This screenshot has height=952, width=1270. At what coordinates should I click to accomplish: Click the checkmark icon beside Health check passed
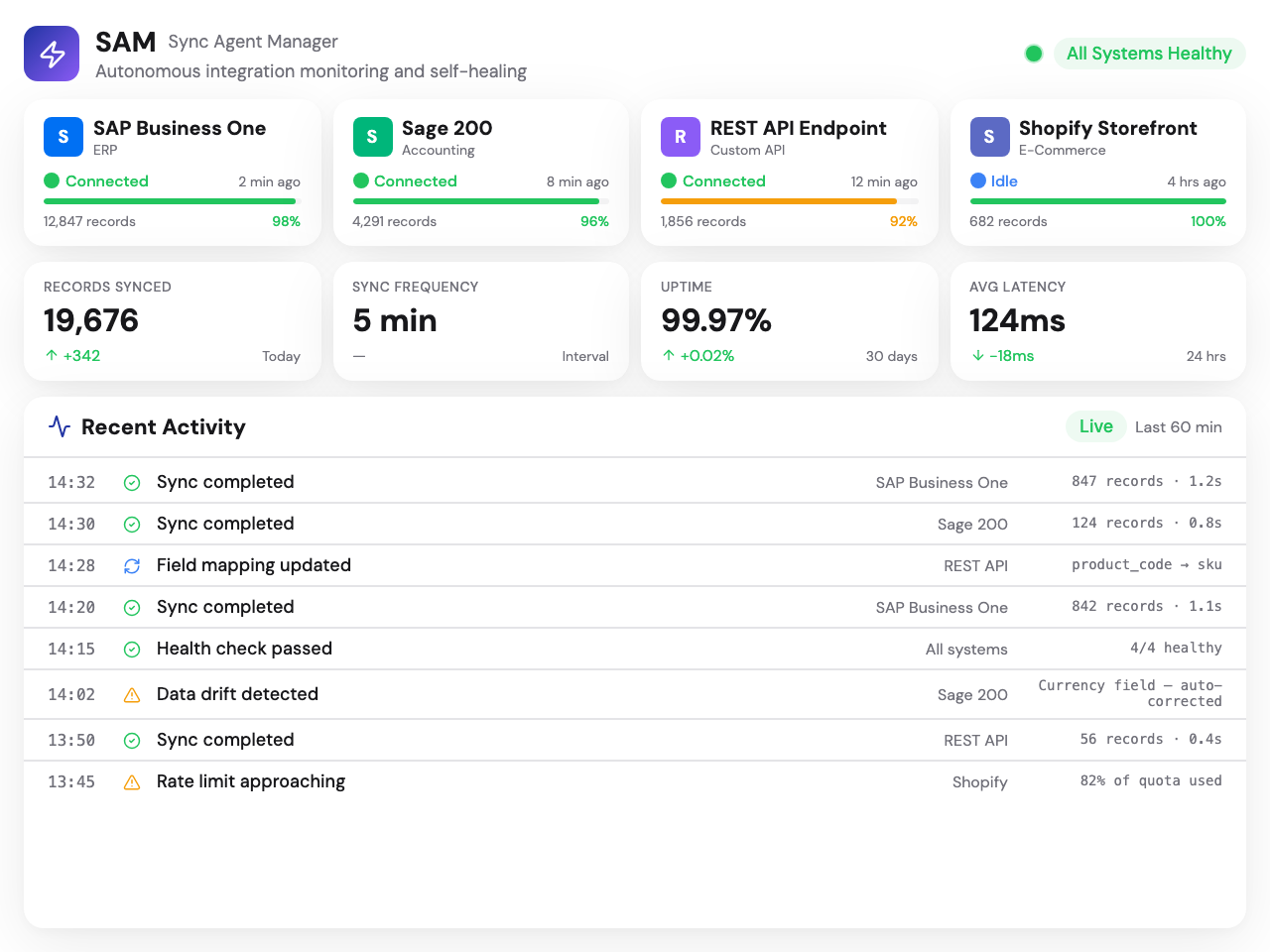131,649
